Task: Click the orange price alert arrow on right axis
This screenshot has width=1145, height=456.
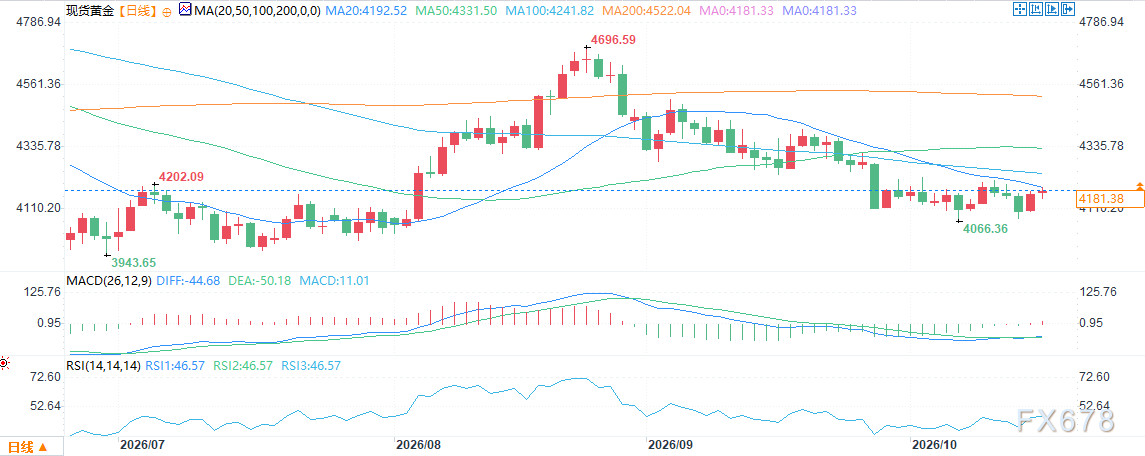Action: pos(1138,186)
